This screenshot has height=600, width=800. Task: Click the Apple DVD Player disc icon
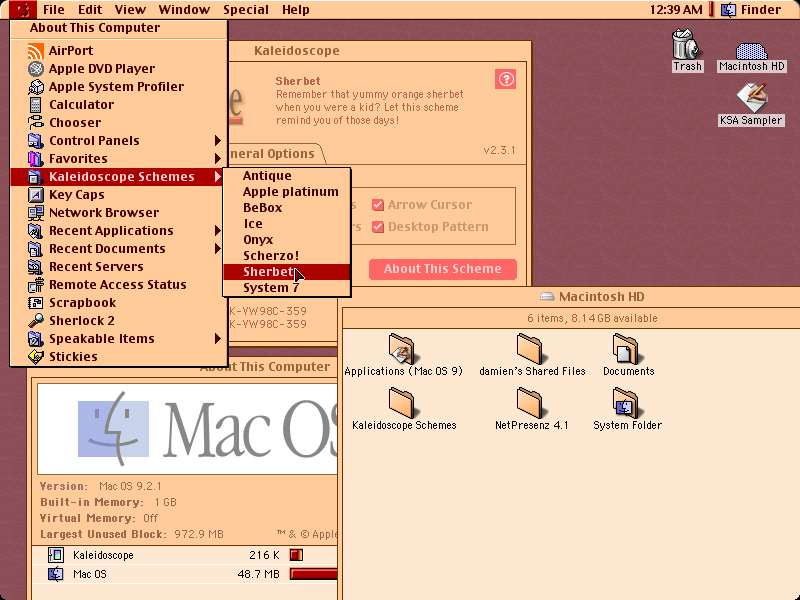pos(35,68)
